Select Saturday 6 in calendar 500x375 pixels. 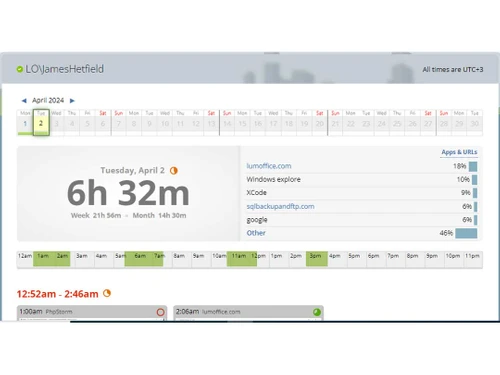click(103, 123)
